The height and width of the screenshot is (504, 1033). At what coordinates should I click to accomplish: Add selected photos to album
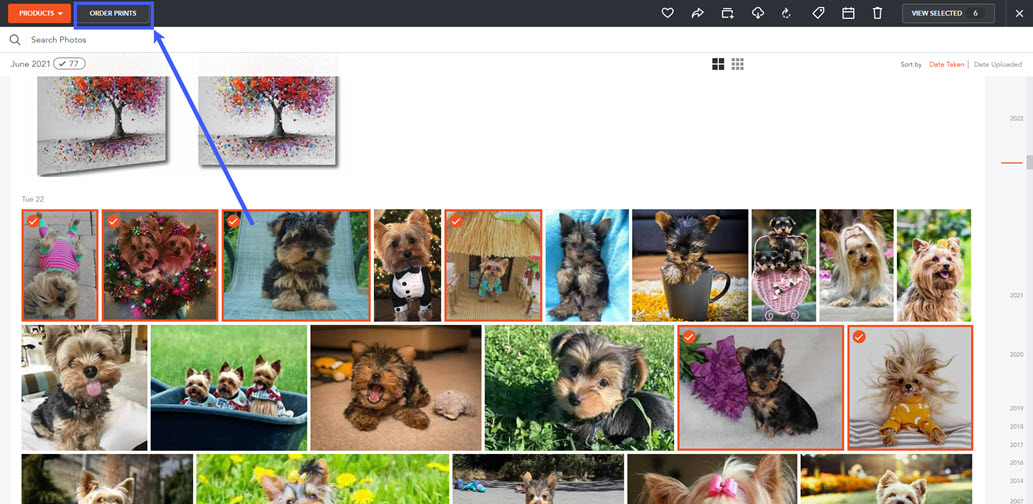(x=727, y=13)
